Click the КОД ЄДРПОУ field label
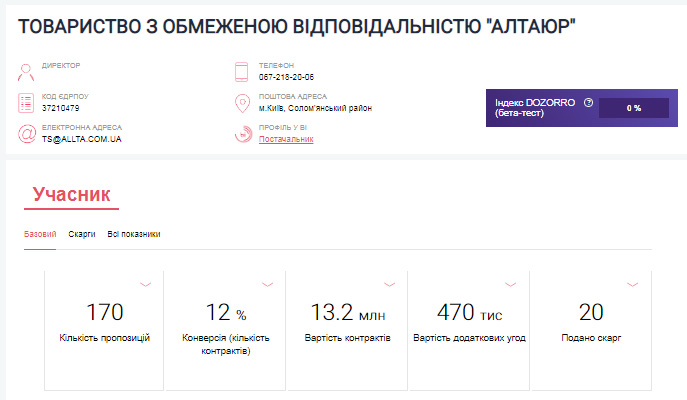The height and width of the screenshot is (400, 687). [65, 96]
